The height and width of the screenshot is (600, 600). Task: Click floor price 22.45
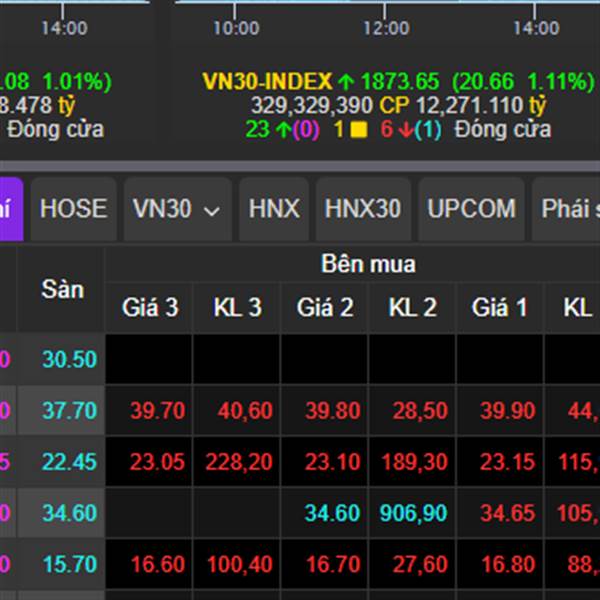tap(69, 462)
